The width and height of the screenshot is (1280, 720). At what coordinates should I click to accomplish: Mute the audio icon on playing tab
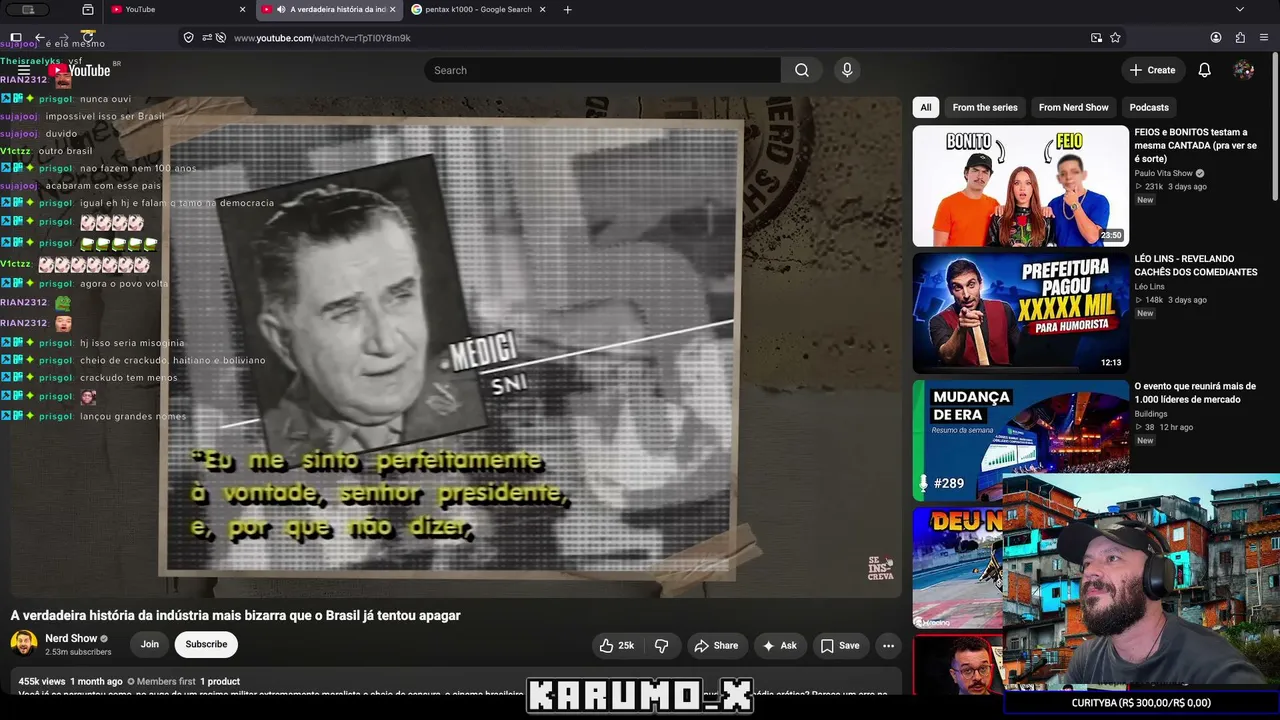[281, 10]
